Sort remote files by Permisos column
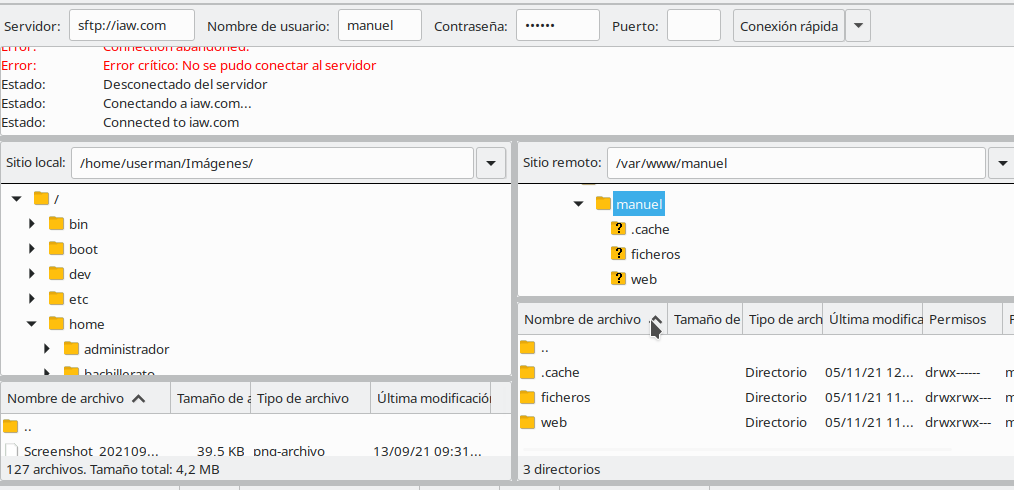 tap(960, 319)
